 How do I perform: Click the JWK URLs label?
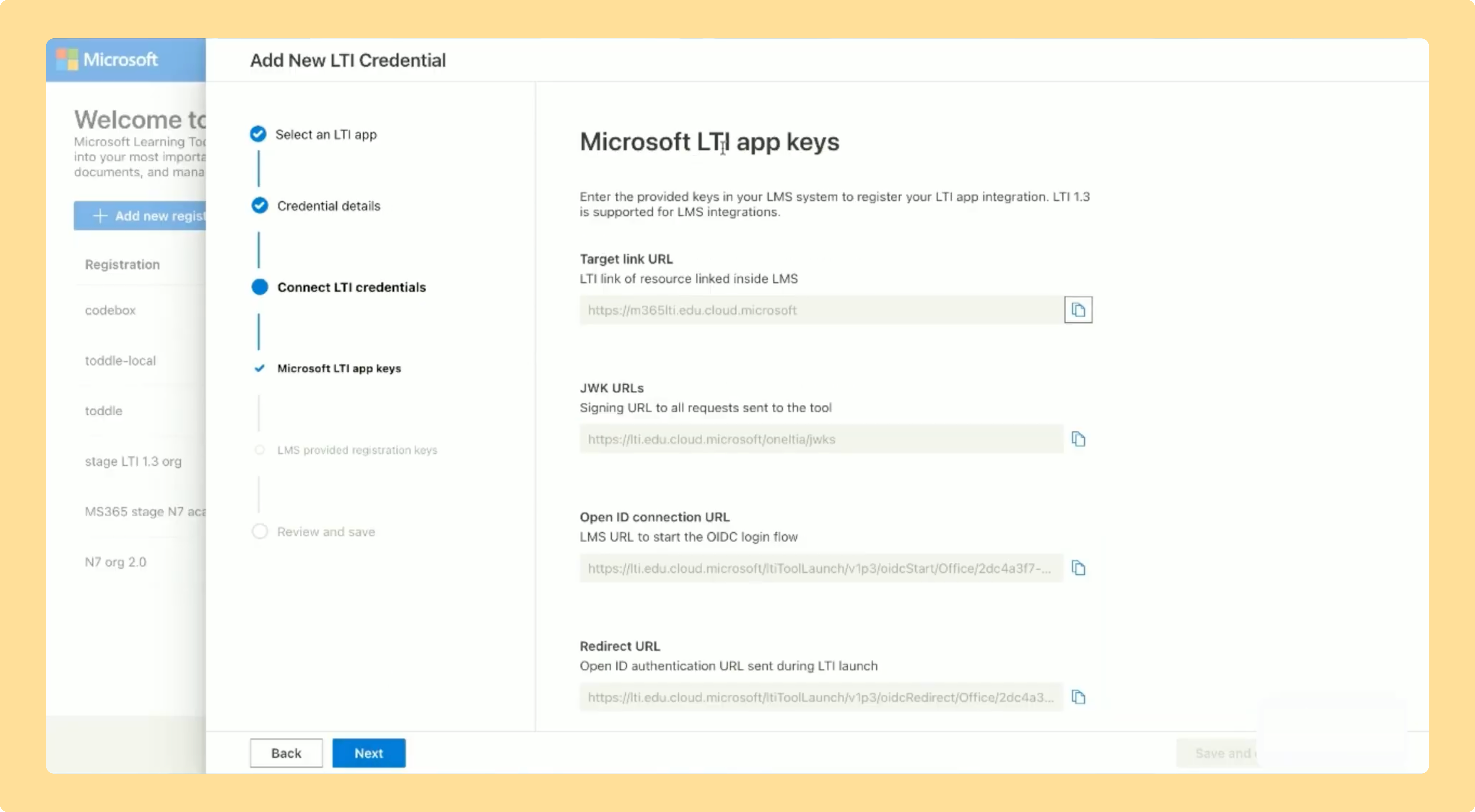pos(612,388)
